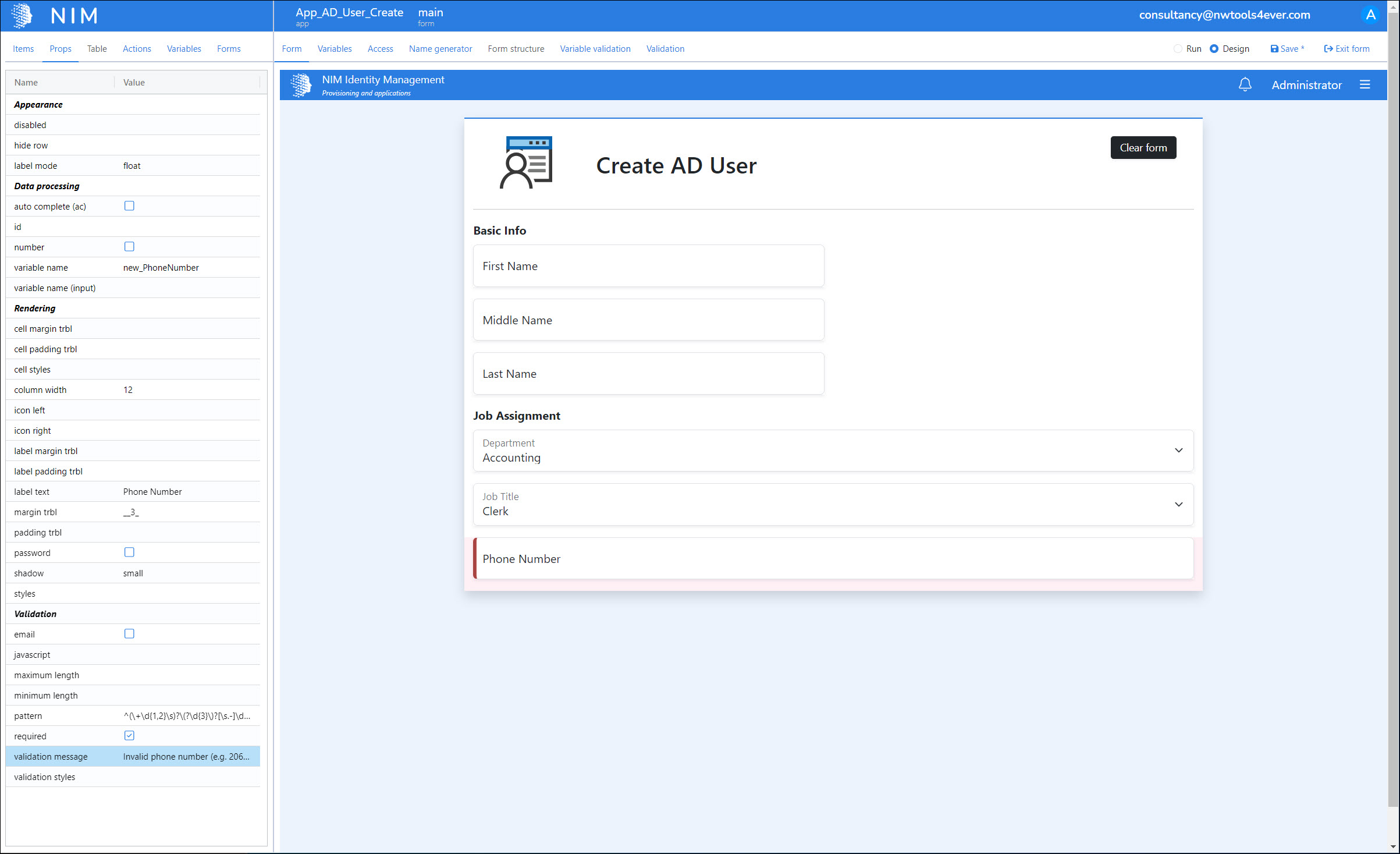This screenshot has width=1400, height=854.
Task: Check the password checkbox
Action: [x=129, y=552]
